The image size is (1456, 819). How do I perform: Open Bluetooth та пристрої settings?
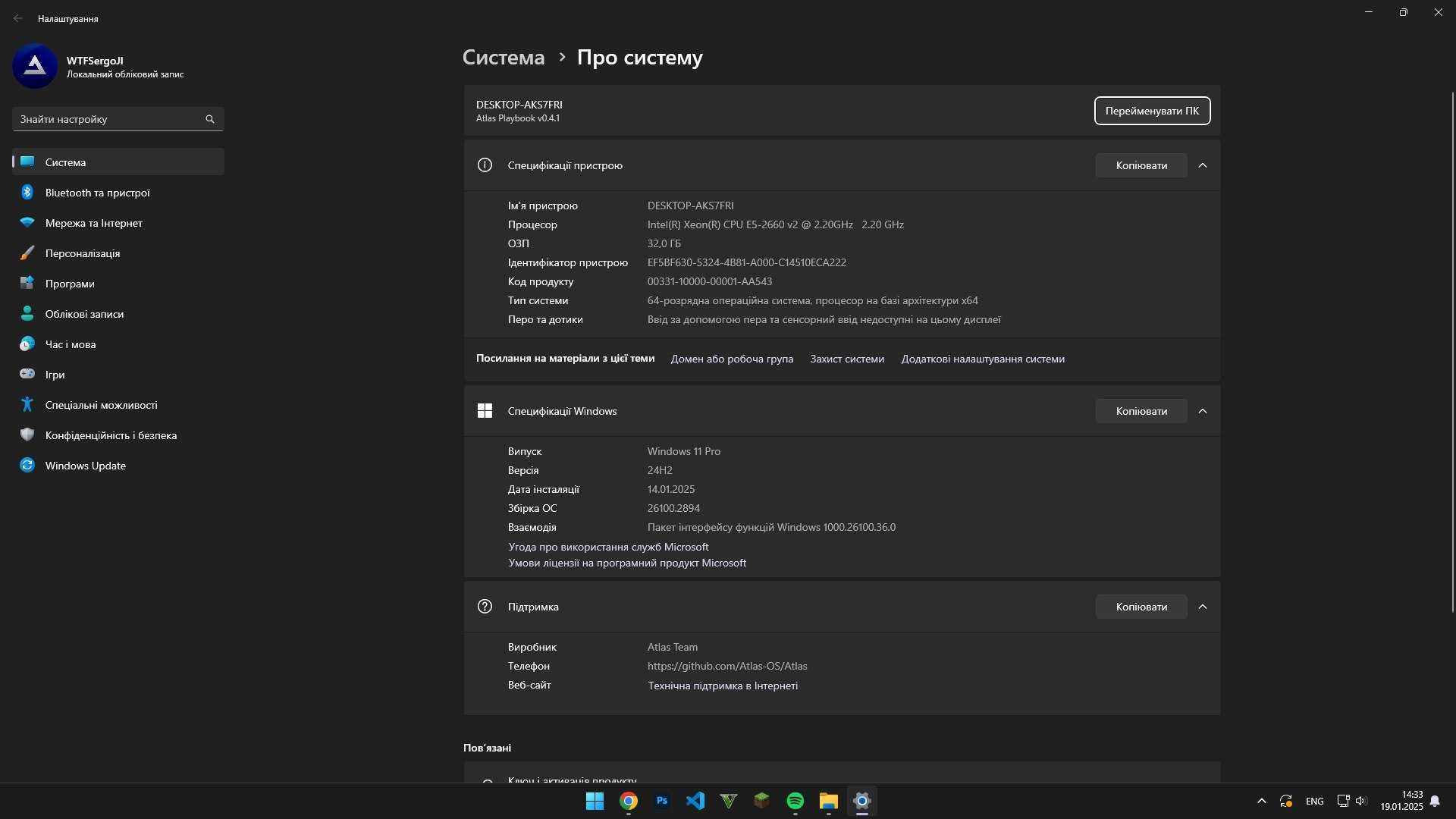tap(118, 193)
